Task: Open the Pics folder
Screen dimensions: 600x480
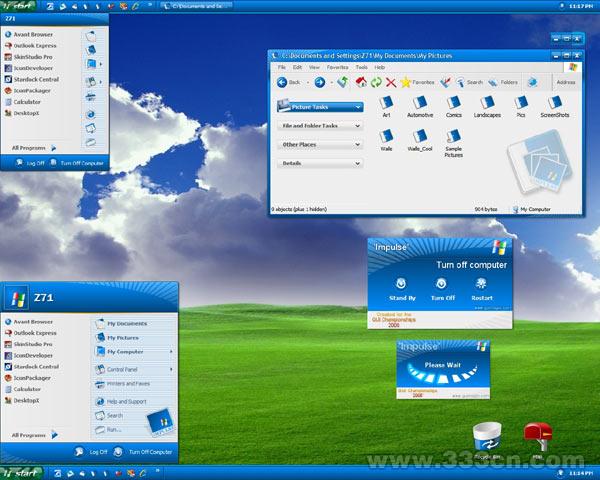Action: [x=521, y=106]
